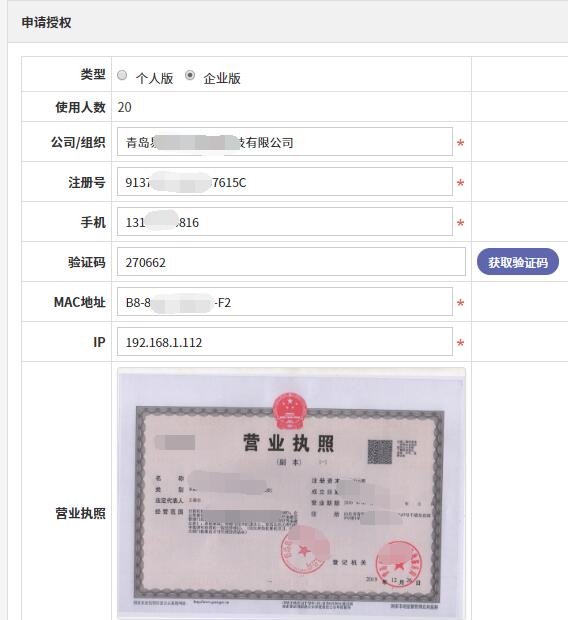Screen dimensions: 568x620
Task: Click the MAC地址 input box
Action: pyautogui.click(x=285, y=302)
